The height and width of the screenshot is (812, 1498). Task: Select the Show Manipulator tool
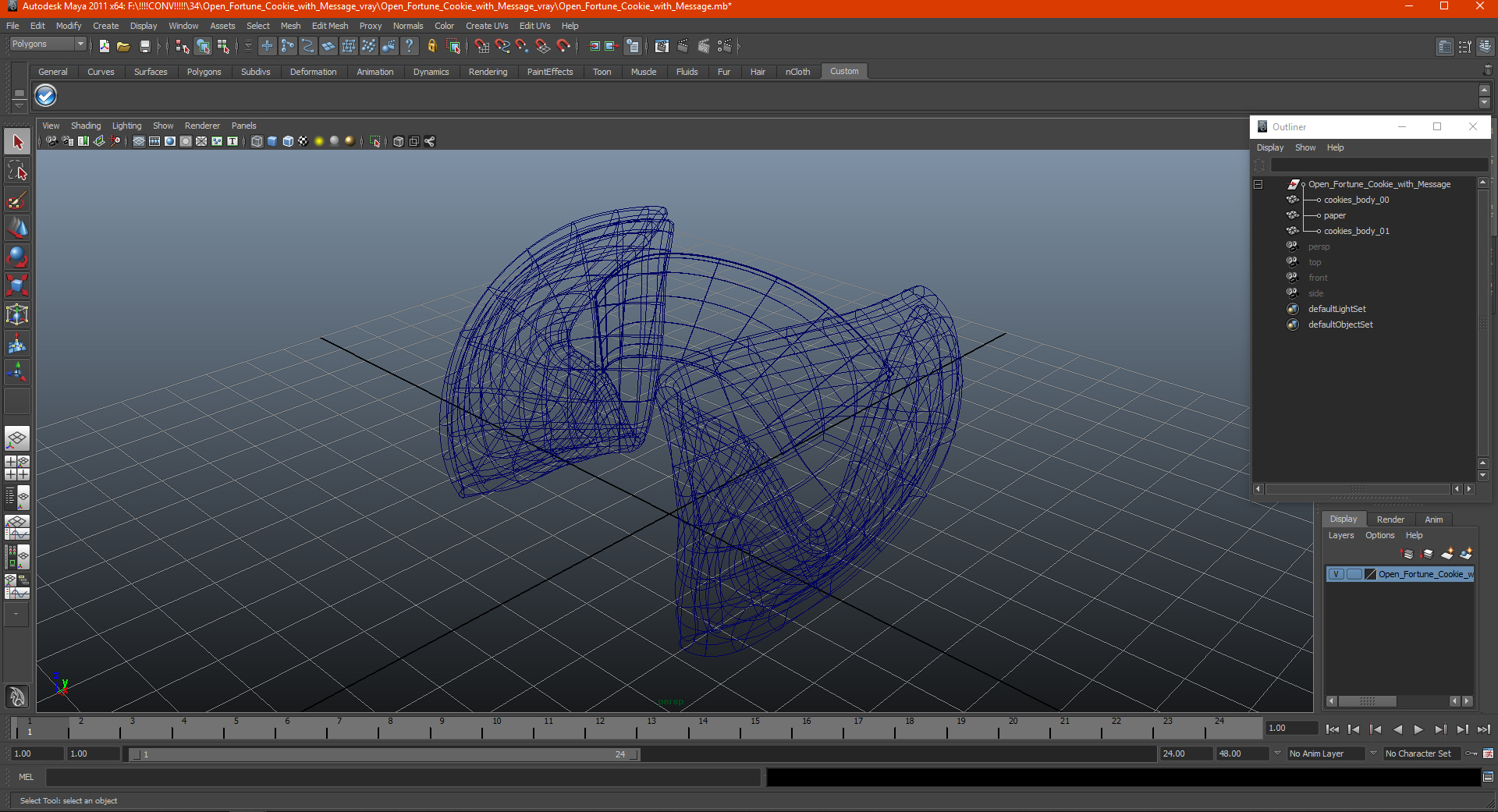[17, 371]
